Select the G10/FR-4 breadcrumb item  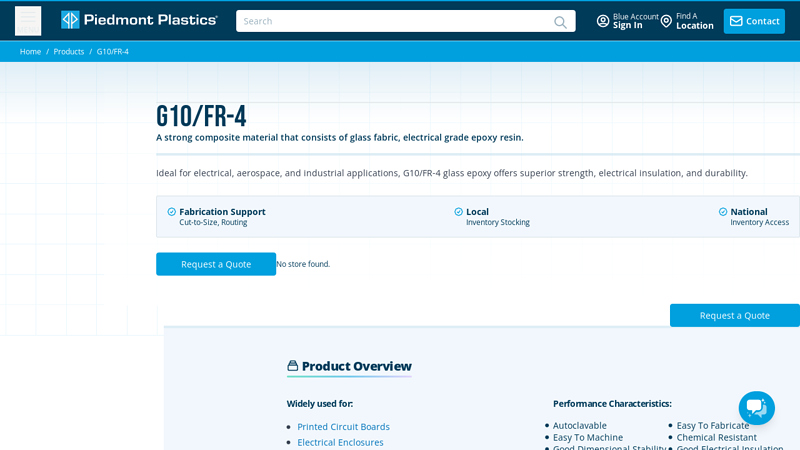coord(112,52)
